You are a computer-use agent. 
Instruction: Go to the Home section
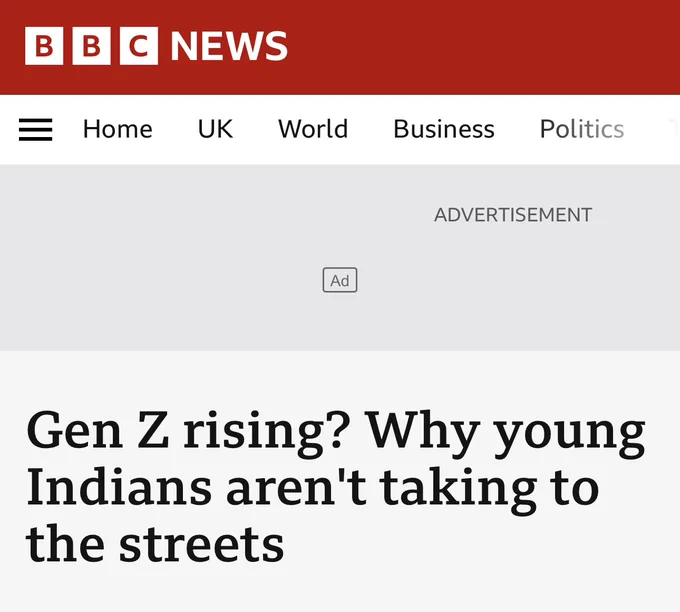pyautogui.click(x=118, y=129)
